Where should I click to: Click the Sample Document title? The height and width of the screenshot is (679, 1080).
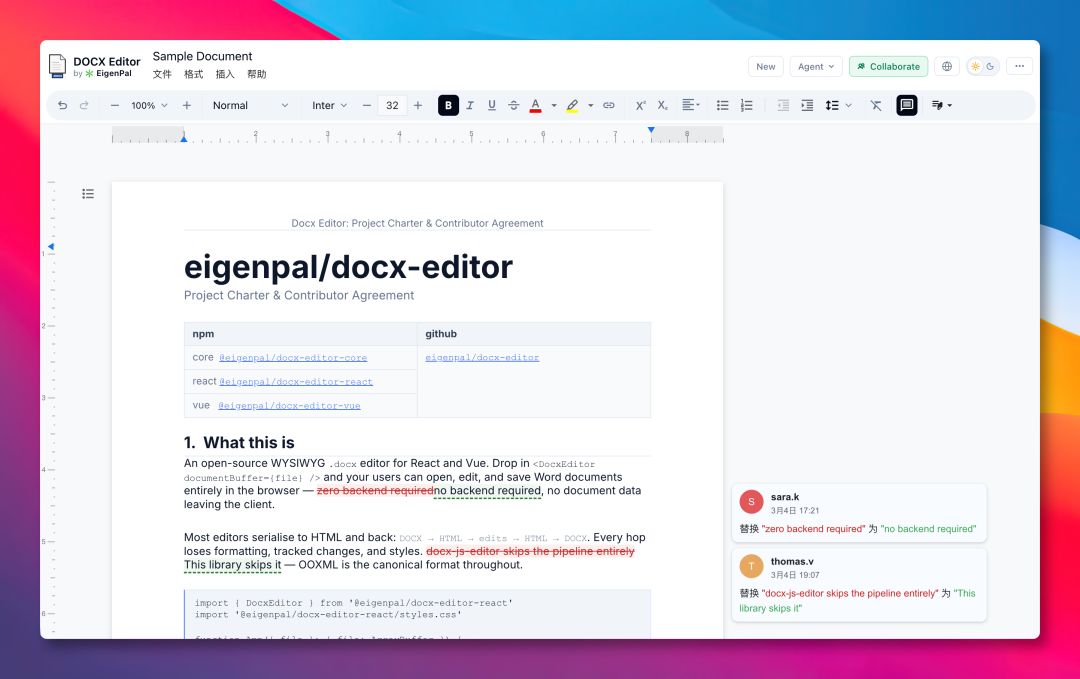pos(202,56)
